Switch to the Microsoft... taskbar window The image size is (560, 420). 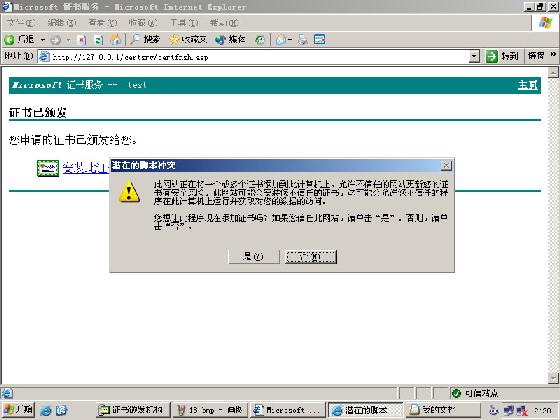click(288, 410)
